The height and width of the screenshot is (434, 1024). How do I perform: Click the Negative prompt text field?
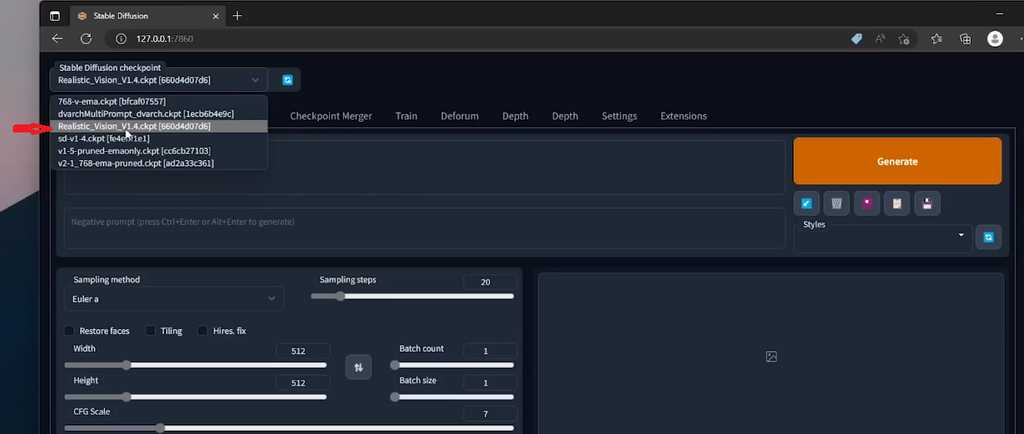424,228
